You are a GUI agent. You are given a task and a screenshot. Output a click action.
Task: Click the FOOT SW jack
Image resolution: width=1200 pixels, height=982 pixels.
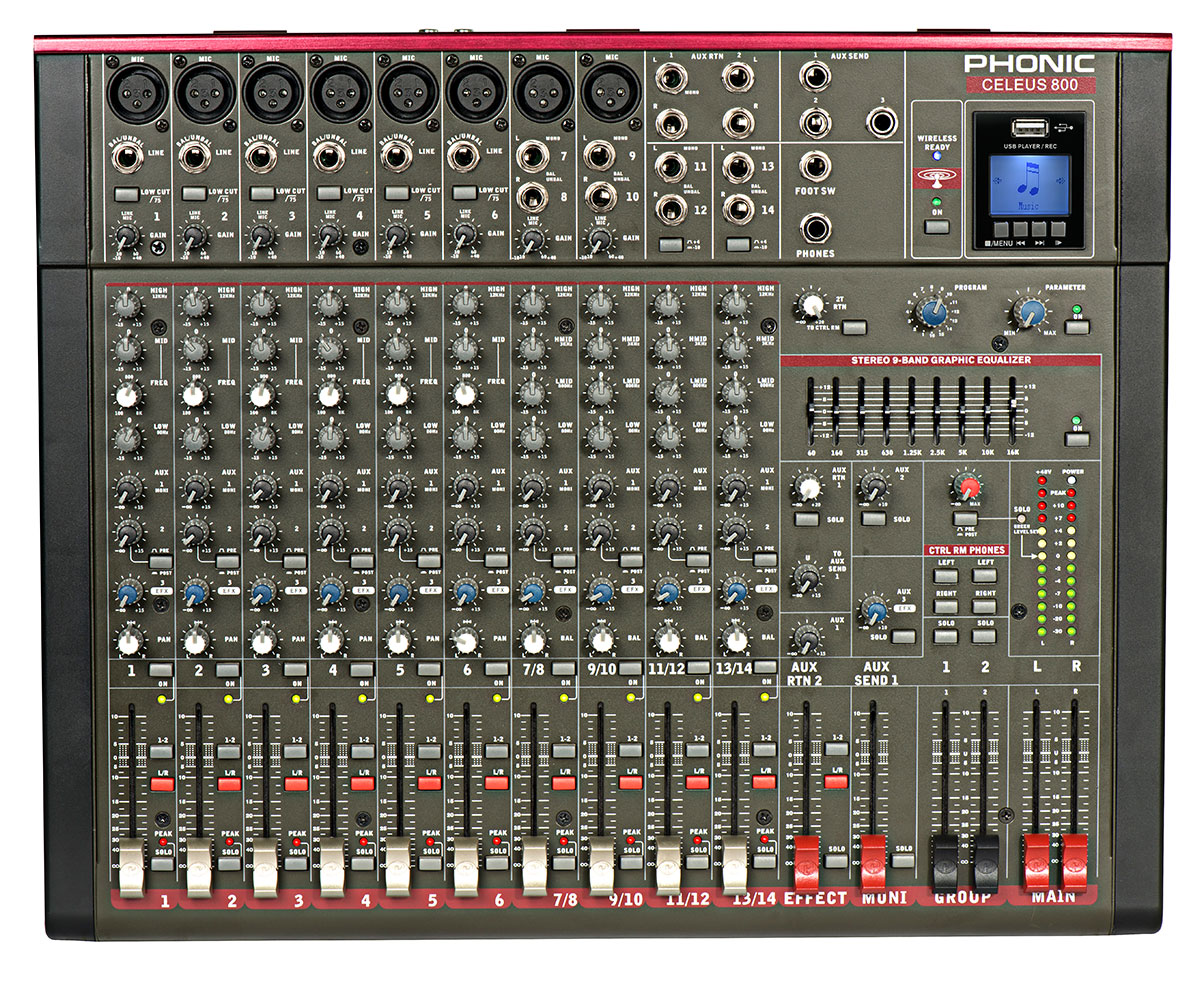[x=816, y=165]
